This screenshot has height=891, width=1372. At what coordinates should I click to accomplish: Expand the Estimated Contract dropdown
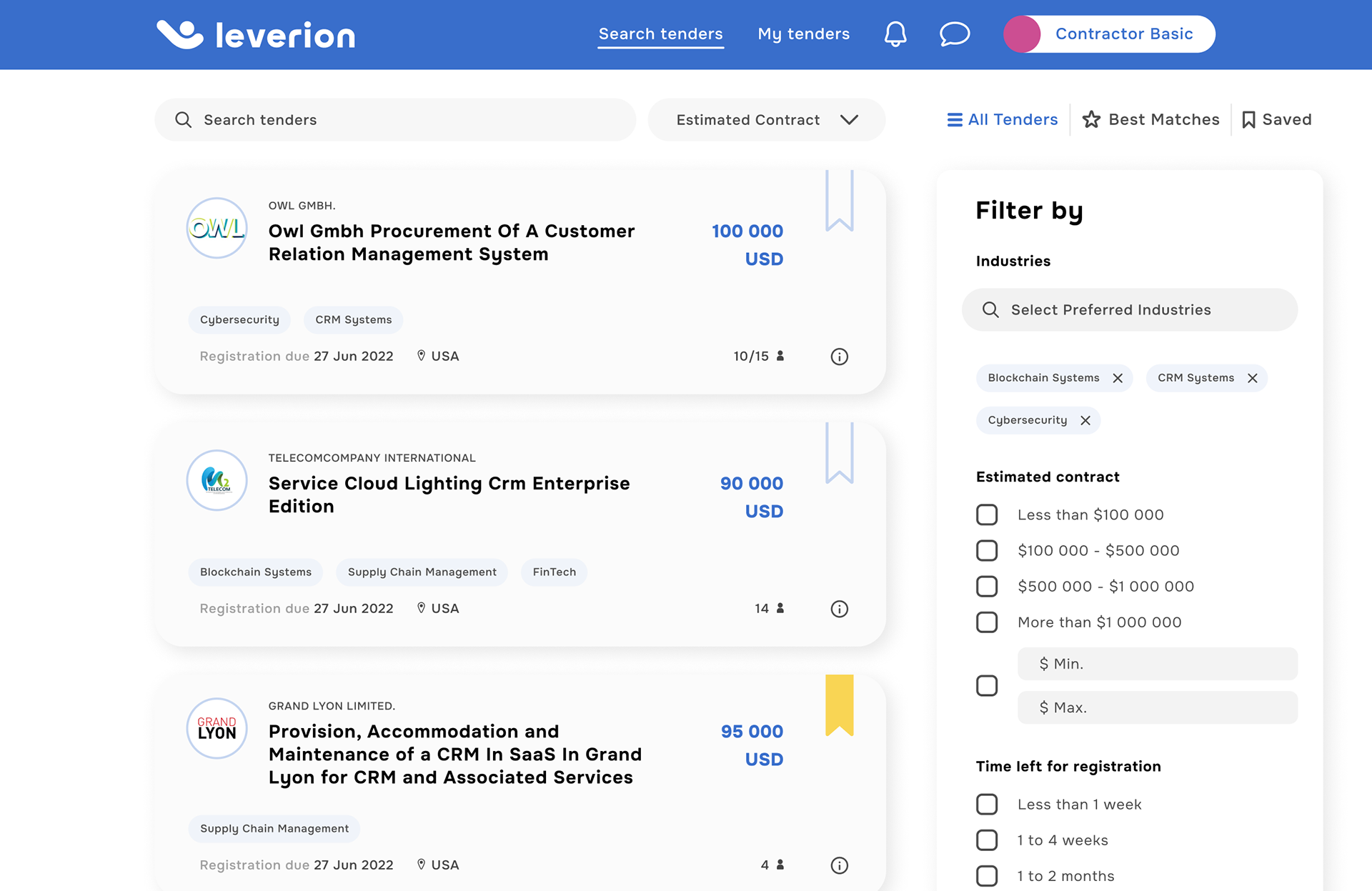click(766, 120)
